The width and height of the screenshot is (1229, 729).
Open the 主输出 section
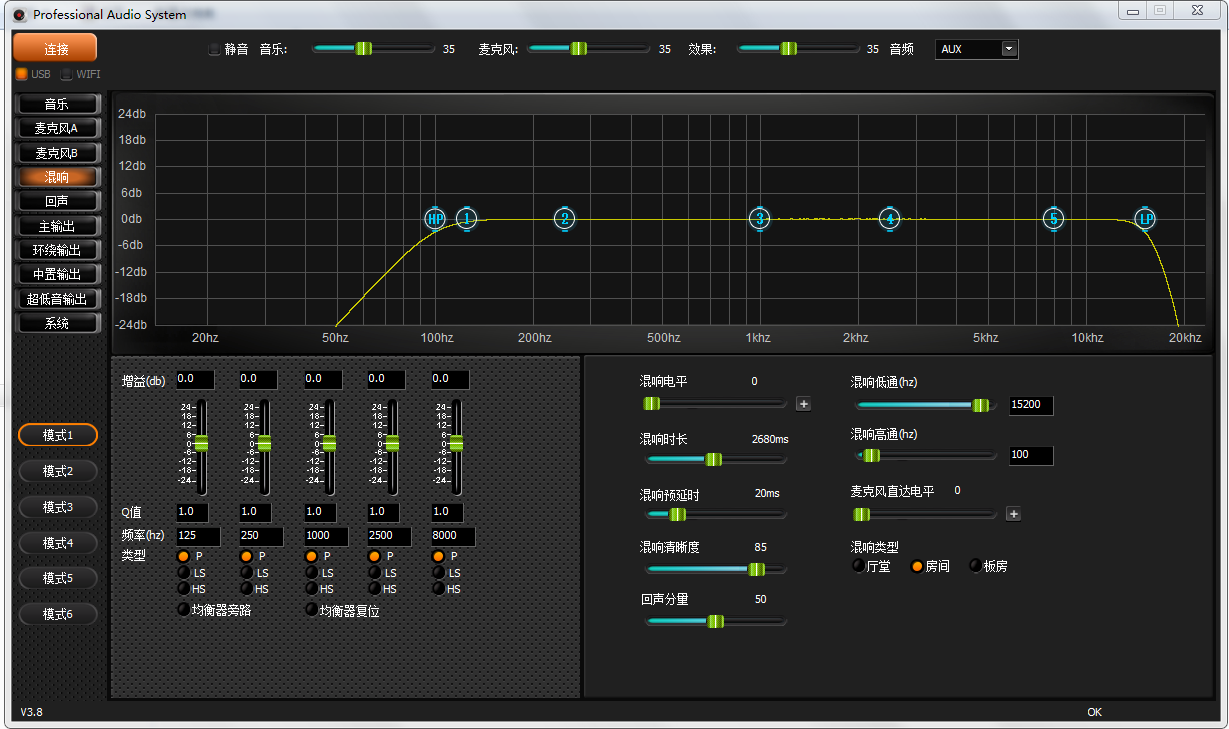[x=57, y=226]
